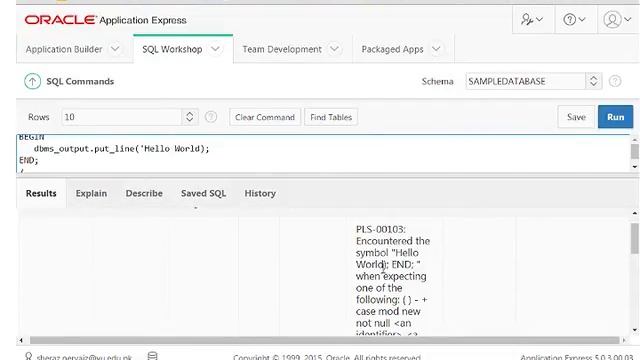The image size is (640, 360).
Task: Click the results scroll left arrow
Action: [x=21, y=340]
